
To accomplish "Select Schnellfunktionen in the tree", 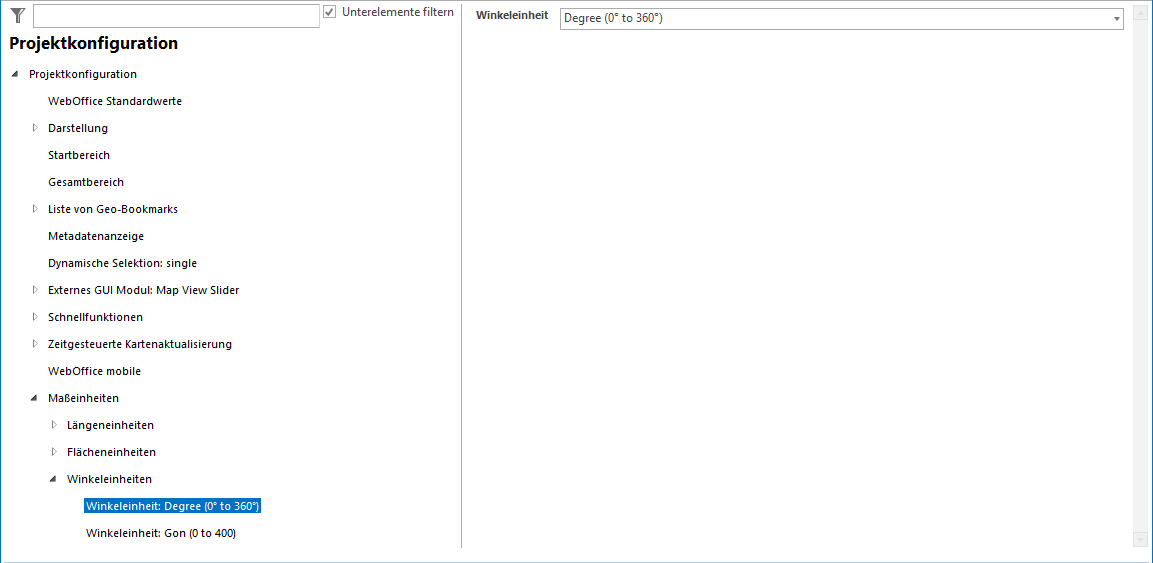I will [x=96, y=317].
